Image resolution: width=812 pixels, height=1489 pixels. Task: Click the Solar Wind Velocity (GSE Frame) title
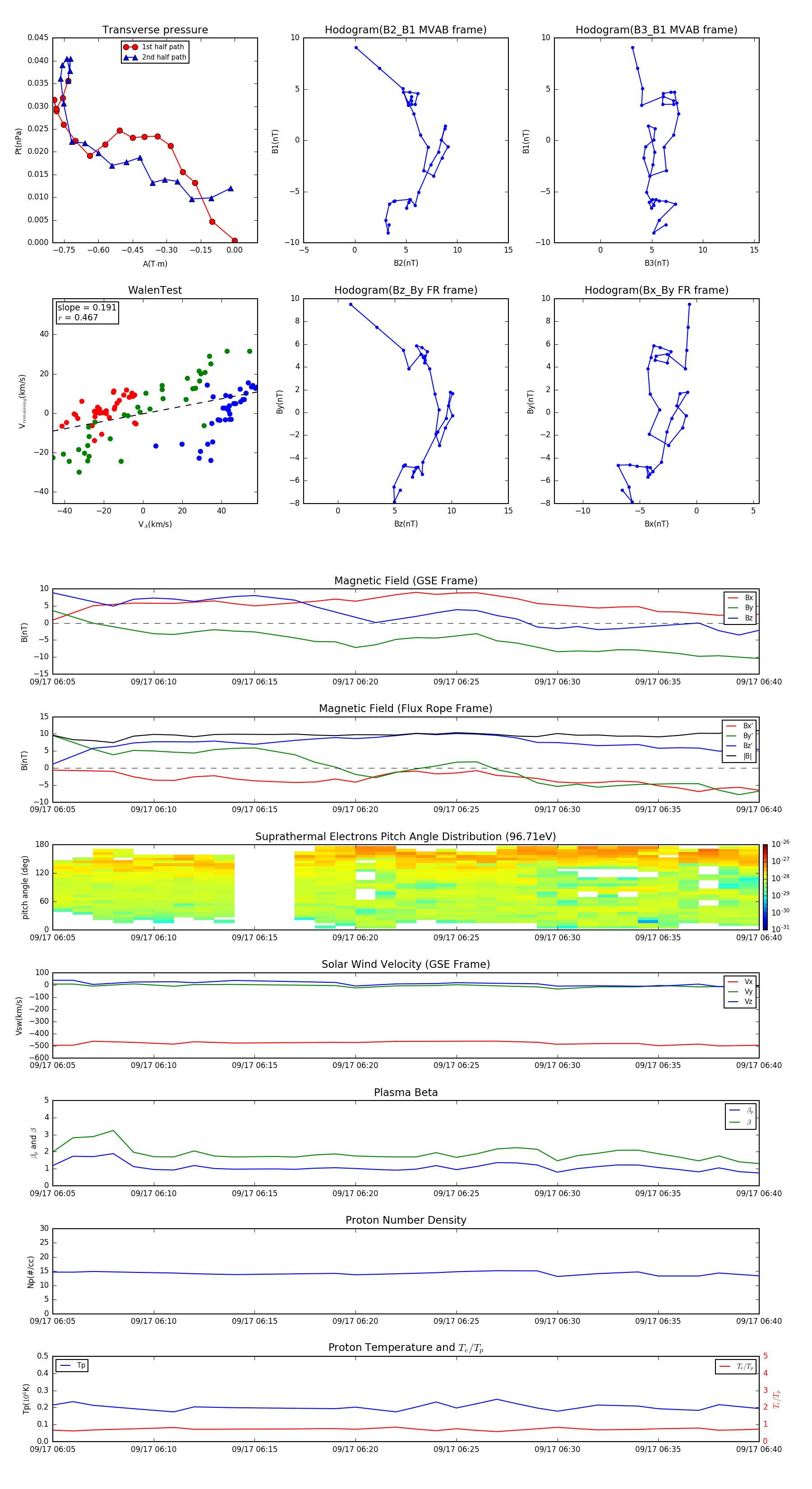tap(406, 965)
